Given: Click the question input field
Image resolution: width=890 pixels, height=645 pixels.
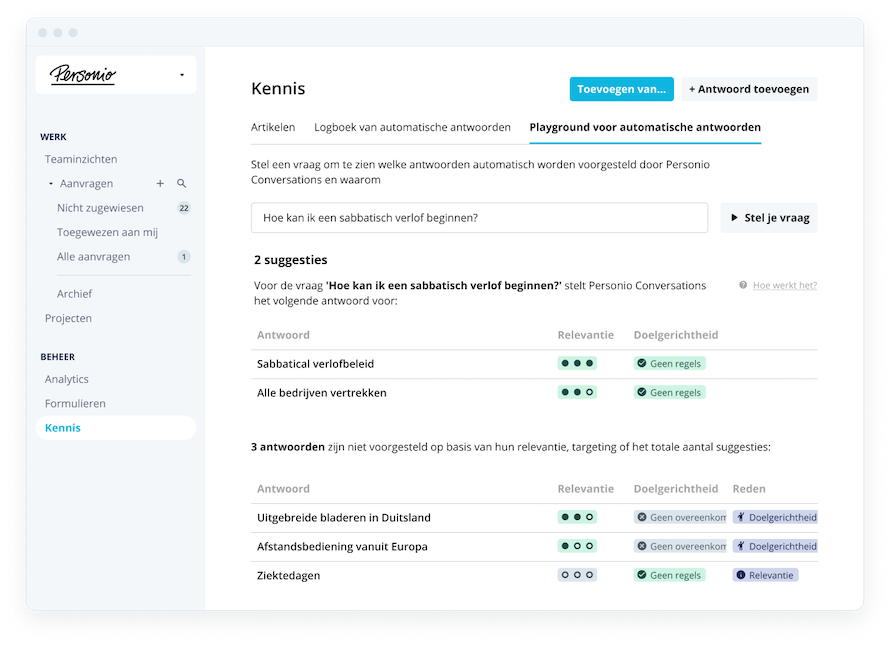Looking at the screenshot, I should 479,218.
